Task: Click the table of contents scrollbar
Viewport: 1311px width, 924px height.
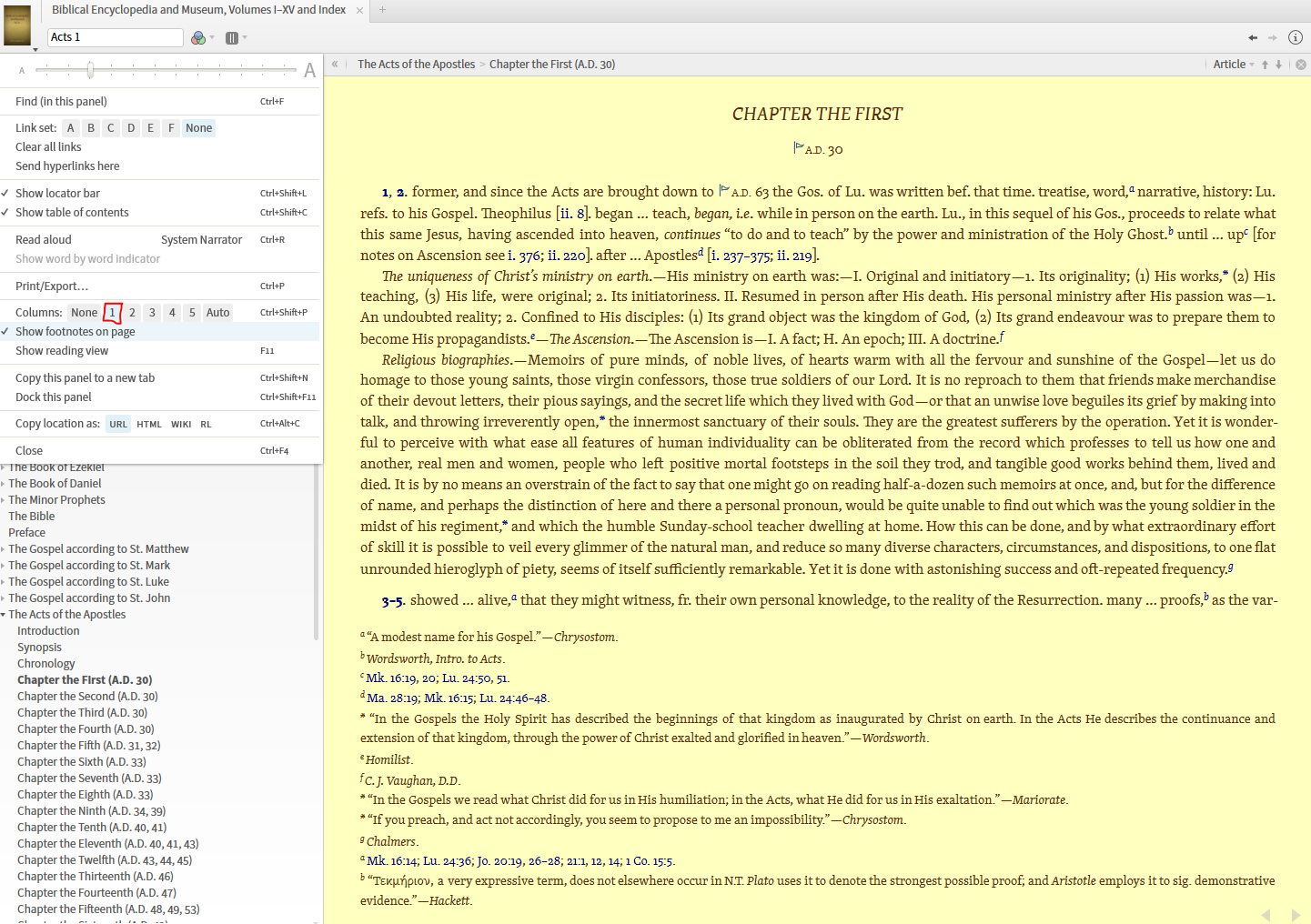Action: tap(316, 552)
